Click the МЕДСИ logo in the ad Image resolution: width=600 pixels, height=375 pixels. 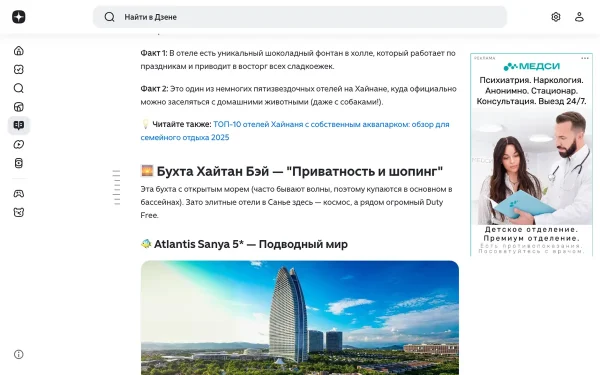pyautogui.click(x=532, y=67)
